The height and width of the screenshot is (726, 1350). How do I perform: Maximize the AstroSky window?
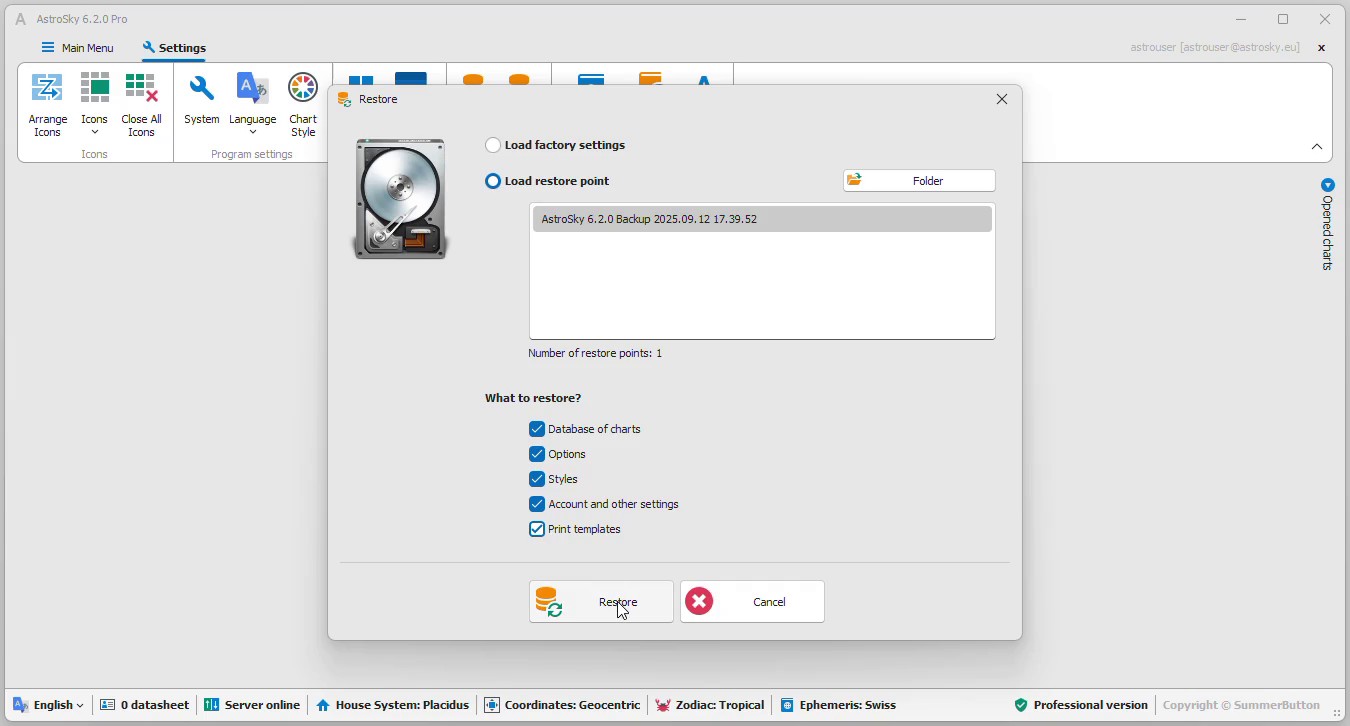pos(1283,19)
